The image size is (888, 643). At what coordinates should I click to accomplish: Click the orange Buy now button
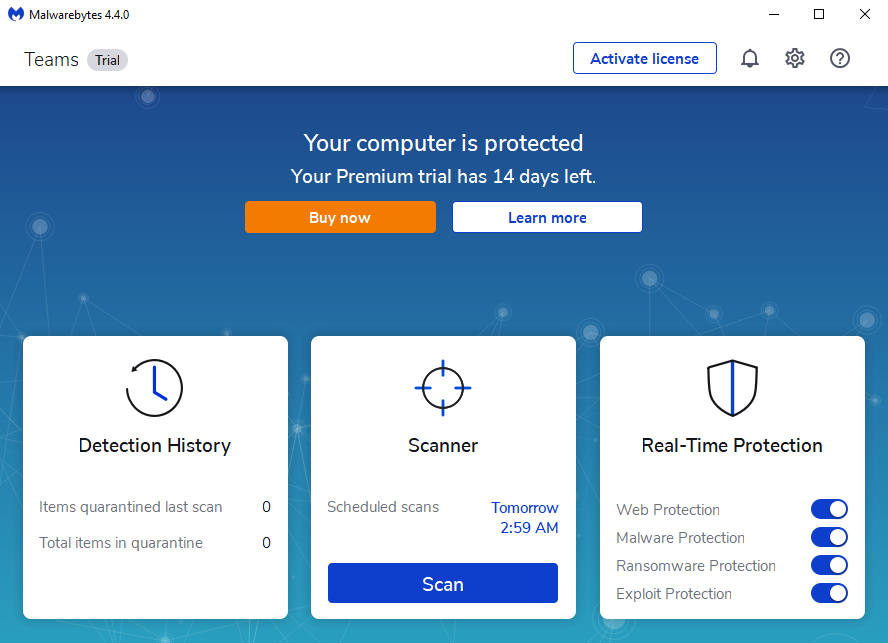click(340, 217)
